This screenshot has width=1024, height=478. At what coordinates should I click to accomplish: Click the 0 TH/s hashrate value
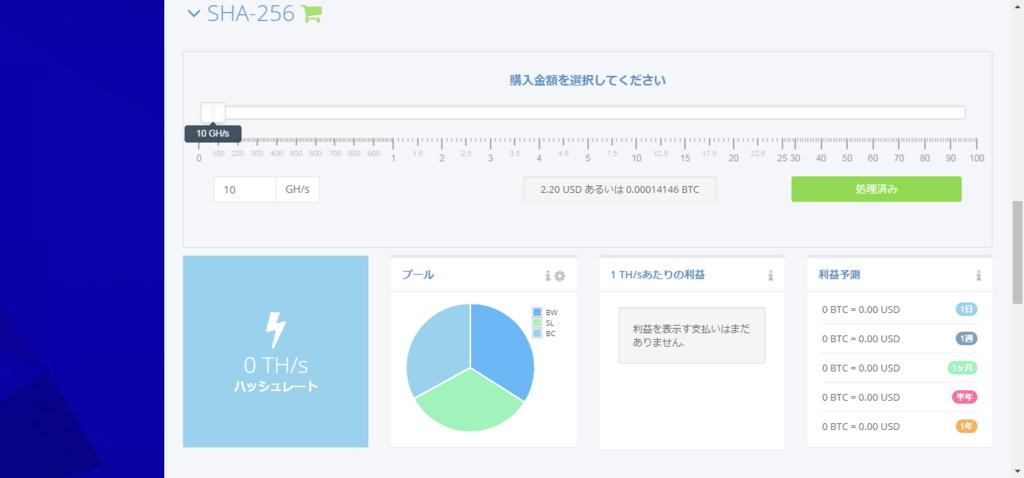pyautogui.click(x=275, y=365)
